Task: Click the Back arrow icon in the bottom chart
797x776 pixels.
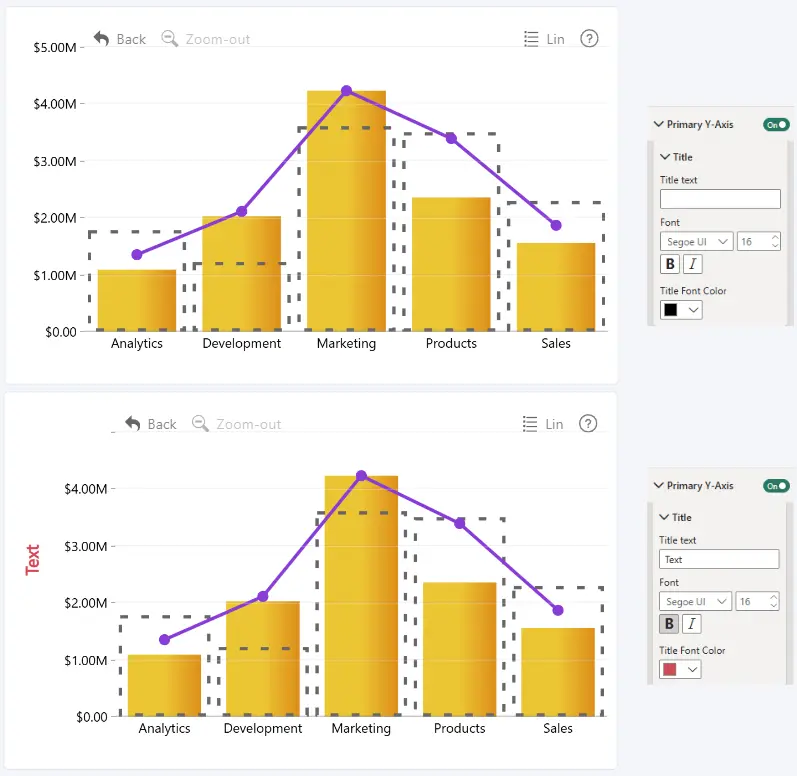Action: 133,423
